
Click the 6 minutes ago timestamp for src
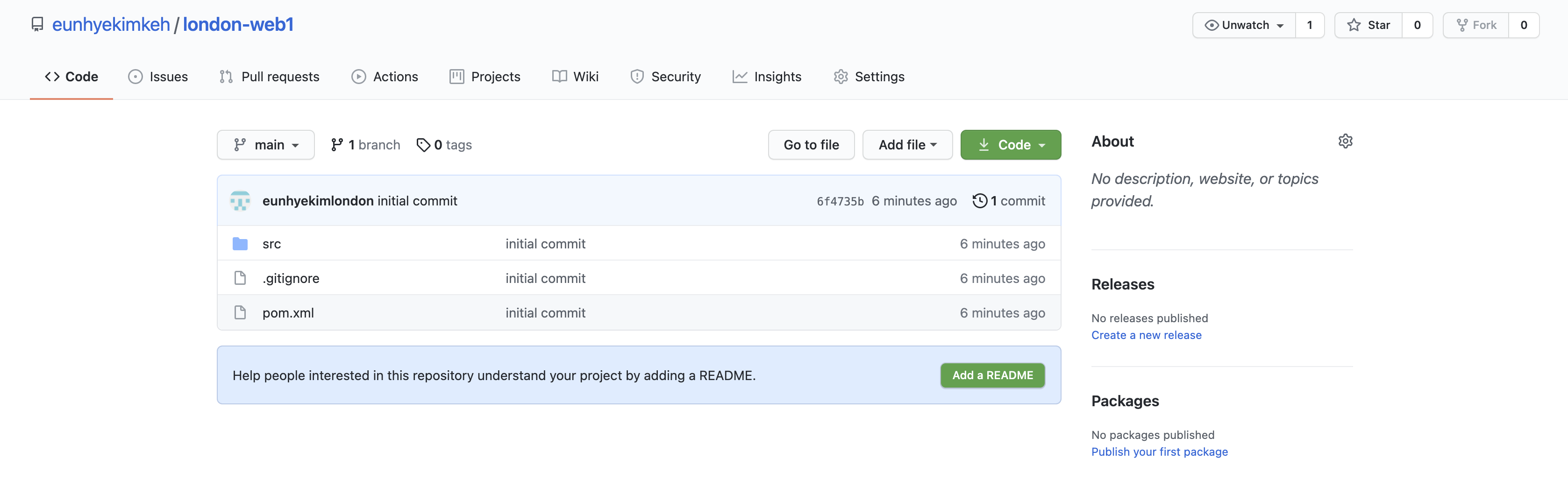[1003, 244]
